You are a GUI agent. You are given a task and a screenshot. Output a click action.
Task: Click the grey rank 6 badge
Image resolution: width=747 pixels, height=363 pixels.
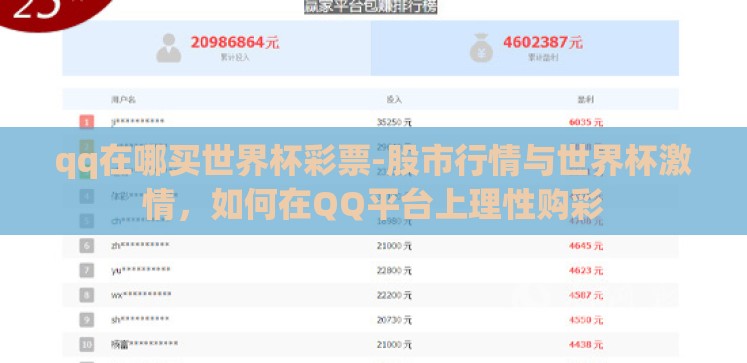87,246
